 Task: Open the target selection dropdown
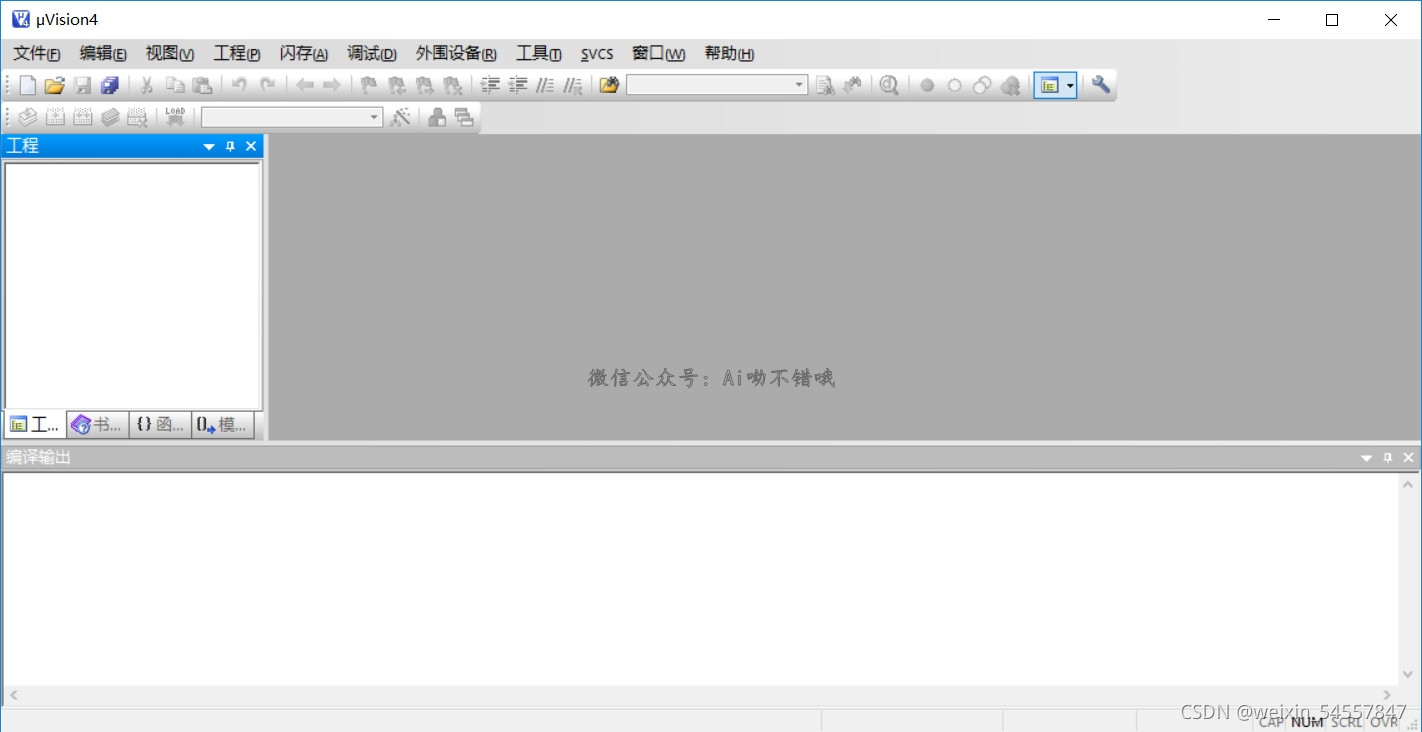point(373,117)
